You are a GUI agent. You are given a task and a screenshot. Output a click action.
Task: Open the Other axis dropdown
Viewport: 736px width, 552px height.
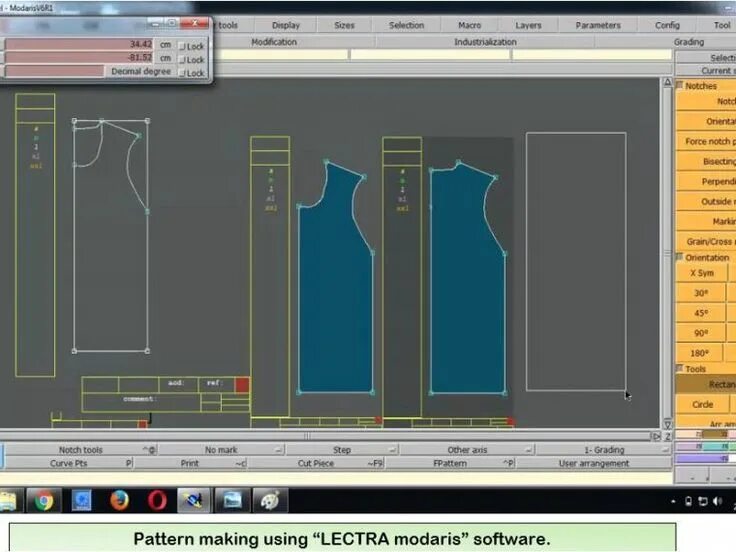coord(467,450)
